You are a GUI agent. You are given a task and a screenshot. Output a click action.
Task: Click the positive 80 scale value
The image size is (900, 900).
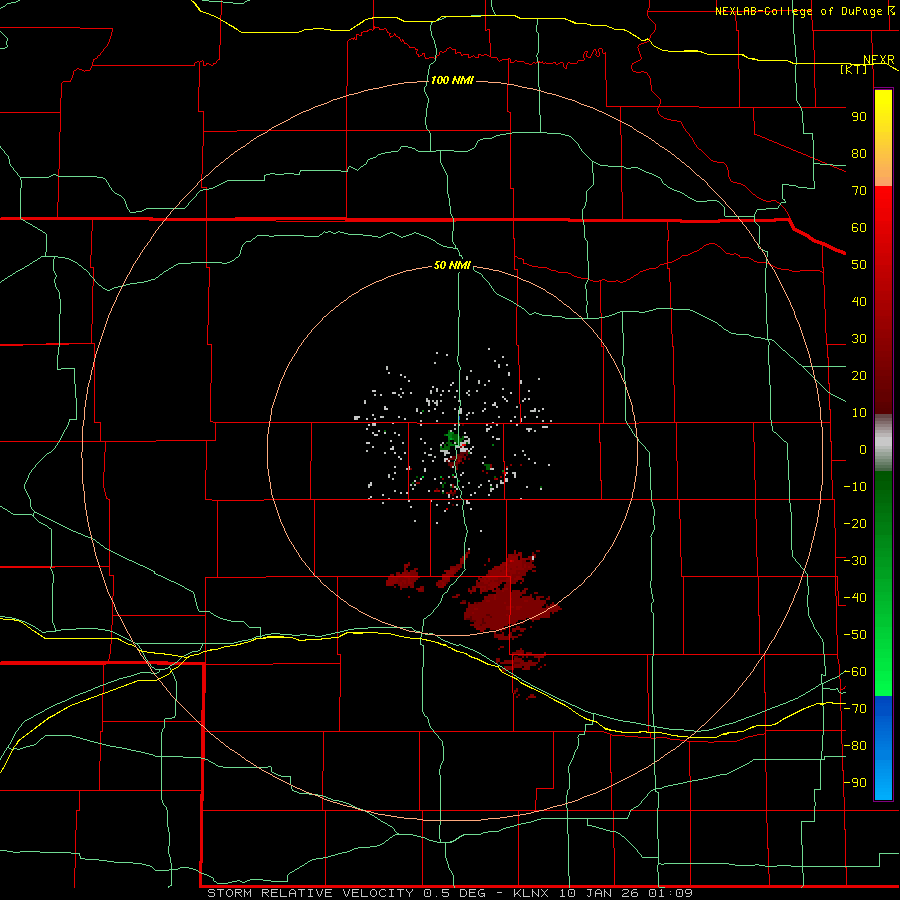pyautogui.click(x=859, y=153)
